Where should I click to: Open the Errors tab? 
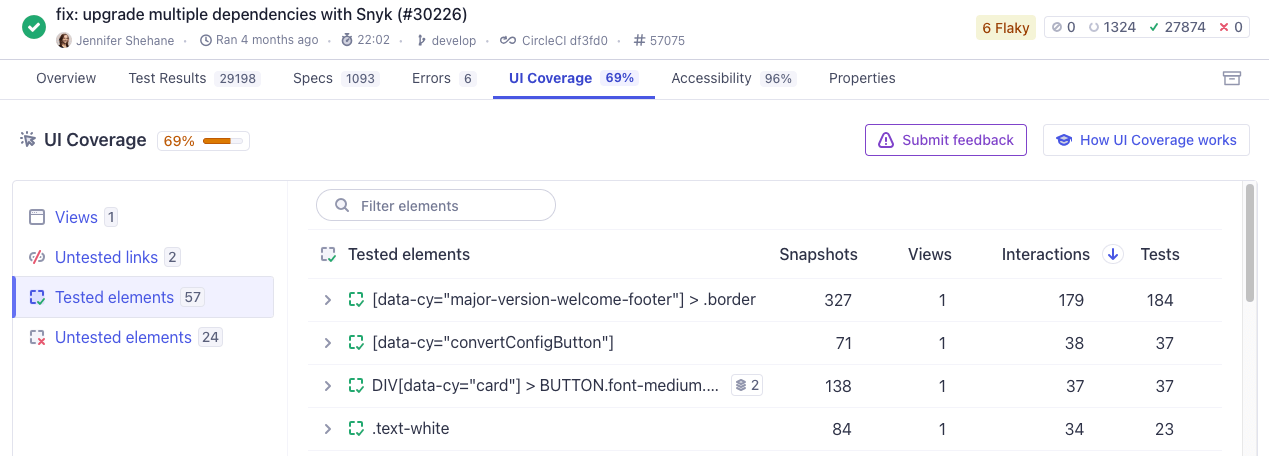pos(443,78)
